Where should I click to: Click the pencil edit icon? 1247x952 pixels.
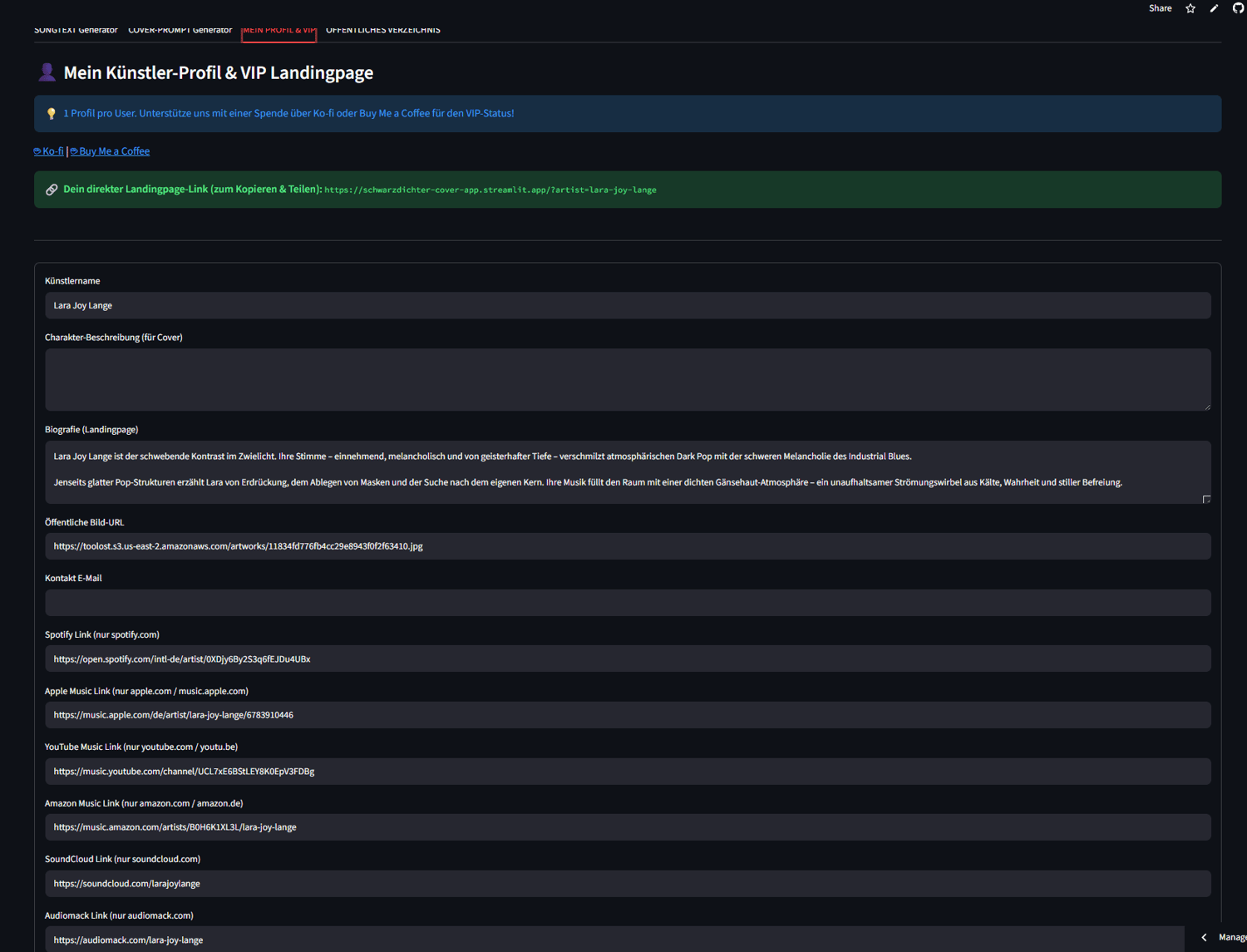coord(1214,8)
